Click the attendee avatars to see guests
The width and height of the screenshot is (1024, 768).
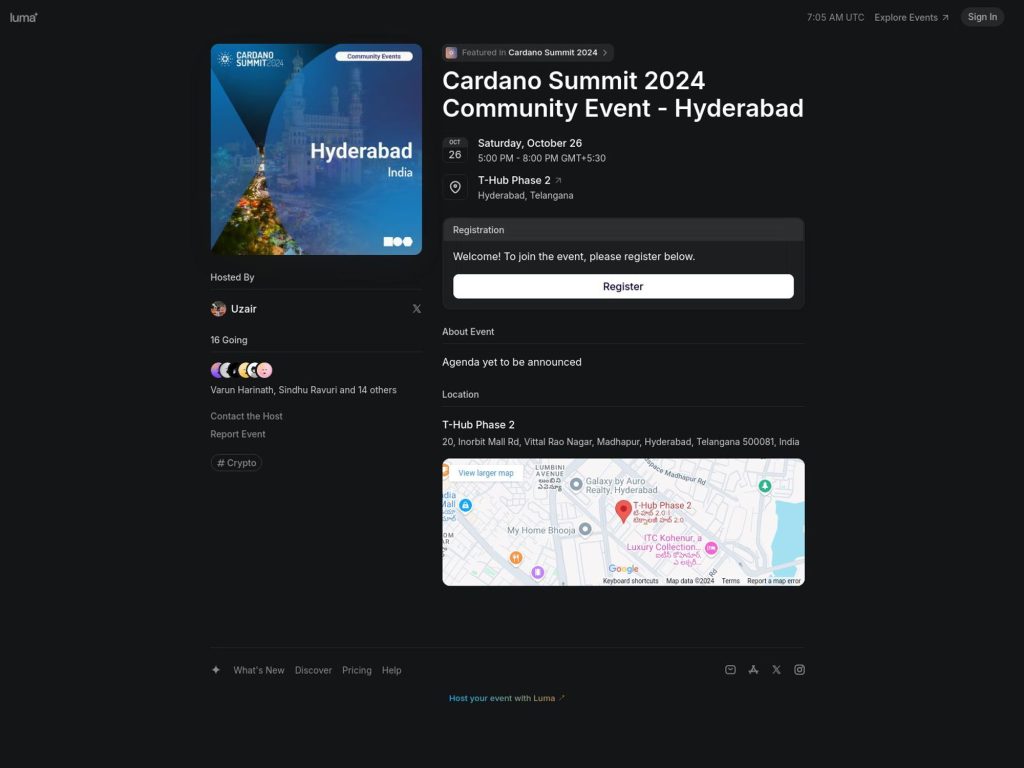point(240,369)
